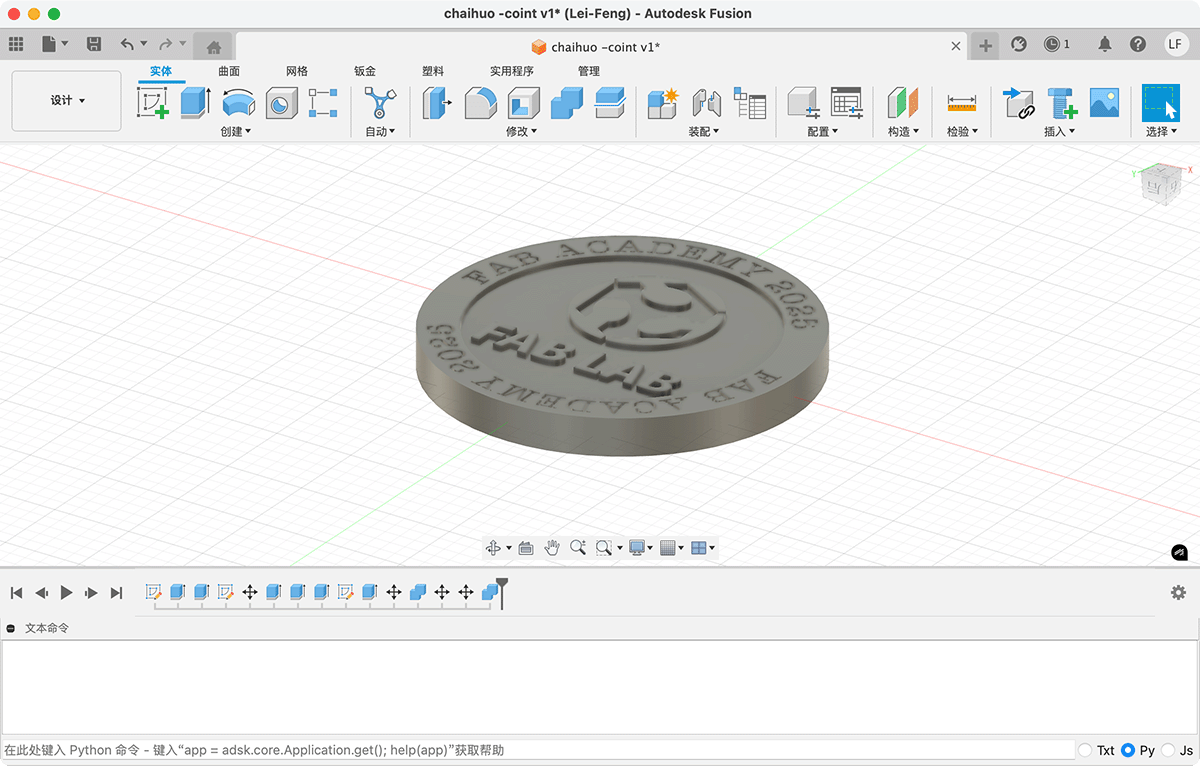
Task: Open the Viewports layout dropdown
Action: 703,547
